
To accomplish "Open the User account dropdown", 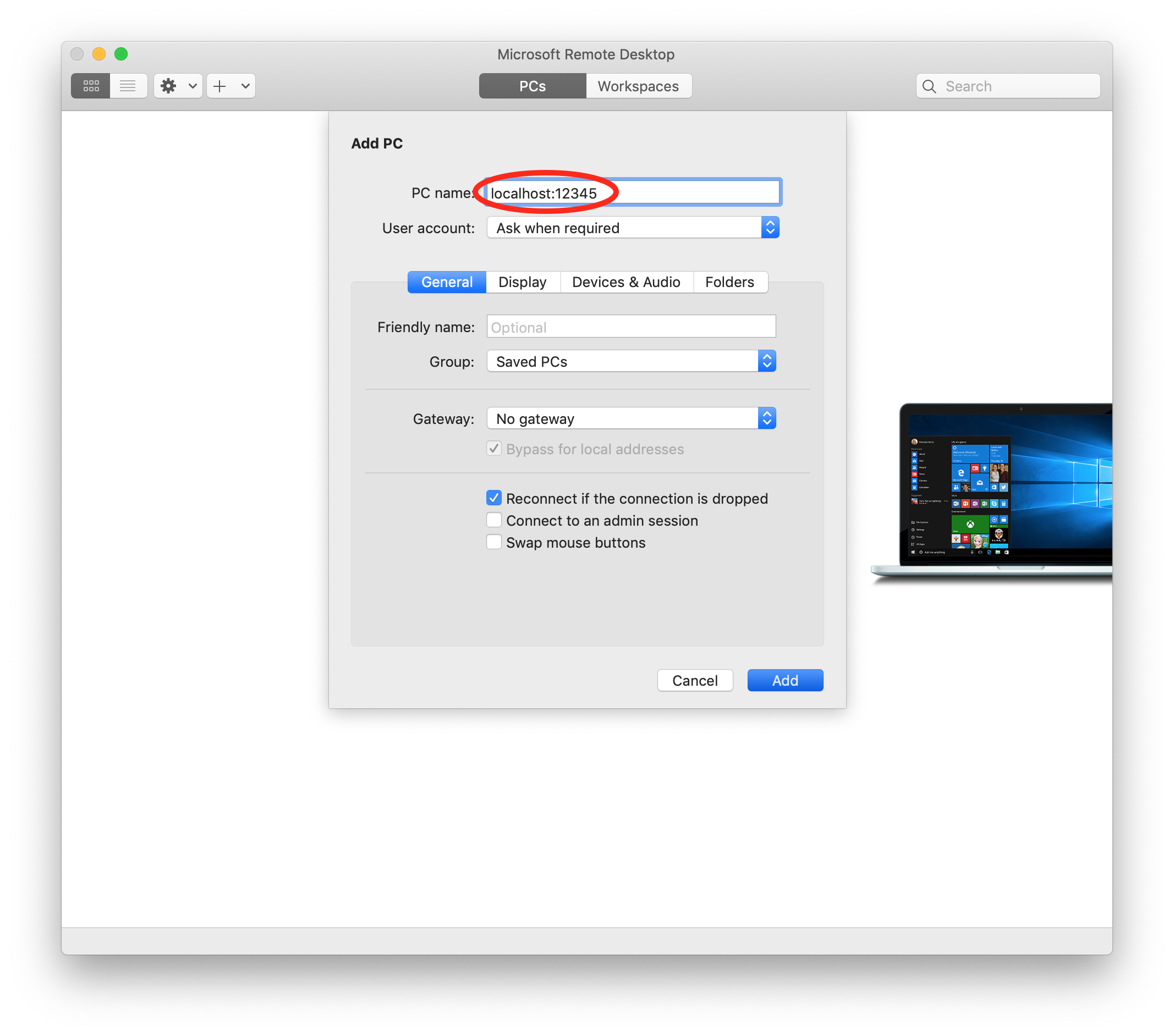I will click(x=632, y=228).
